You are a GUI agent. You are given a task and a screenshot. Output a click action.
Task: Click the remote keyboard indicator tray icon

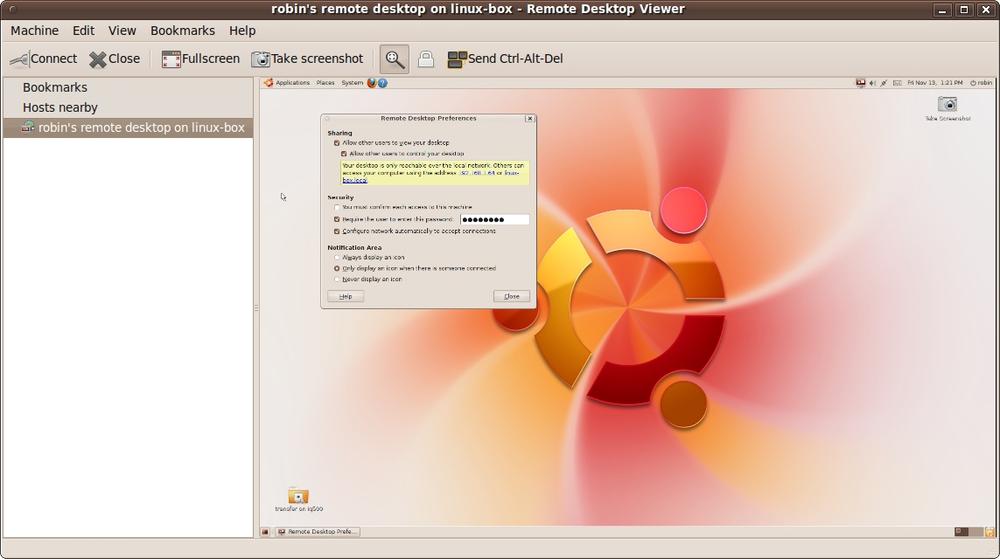(897, 83)
